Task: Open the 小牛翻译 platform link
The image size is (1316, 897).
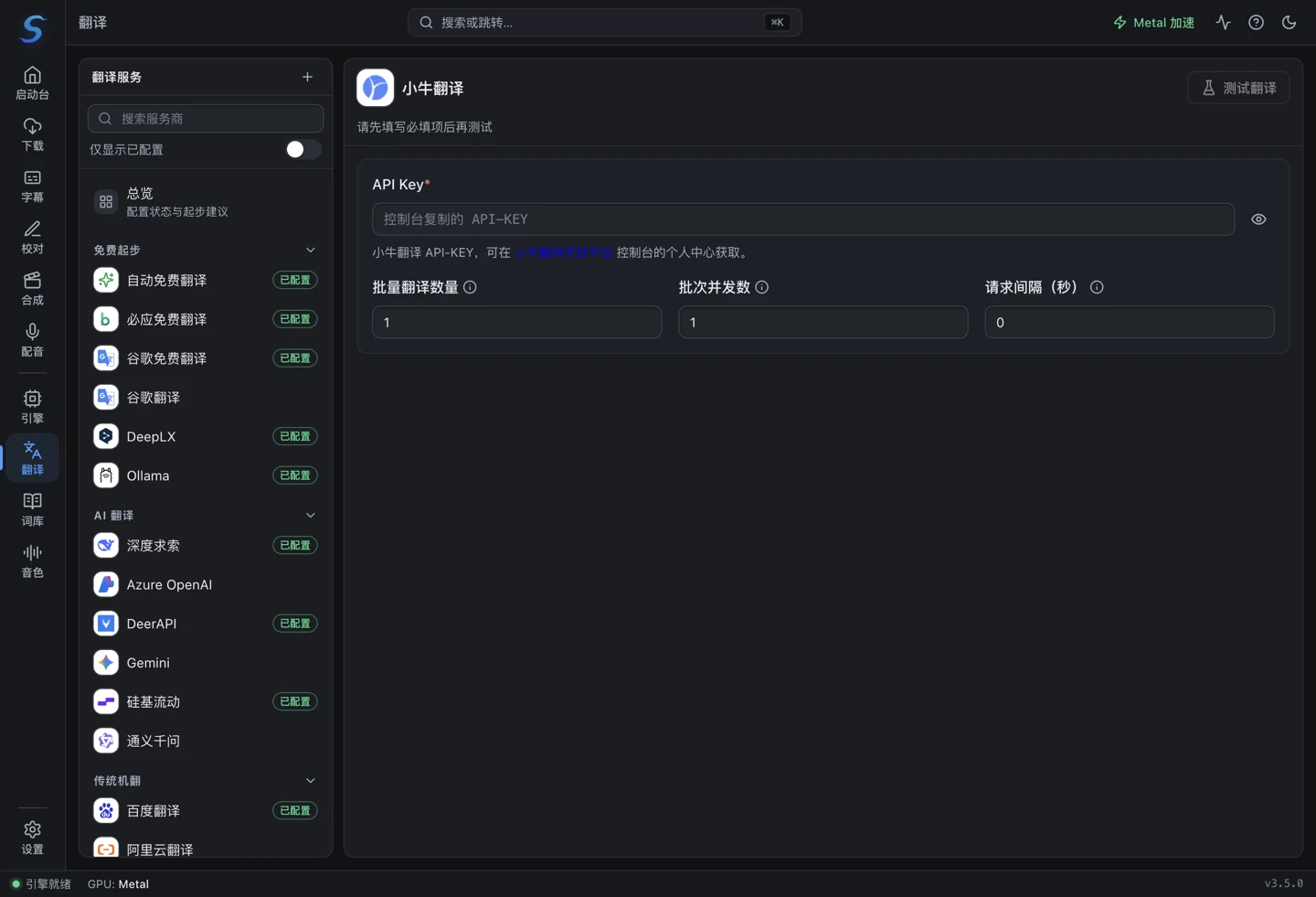Action: tap(563, 252)
